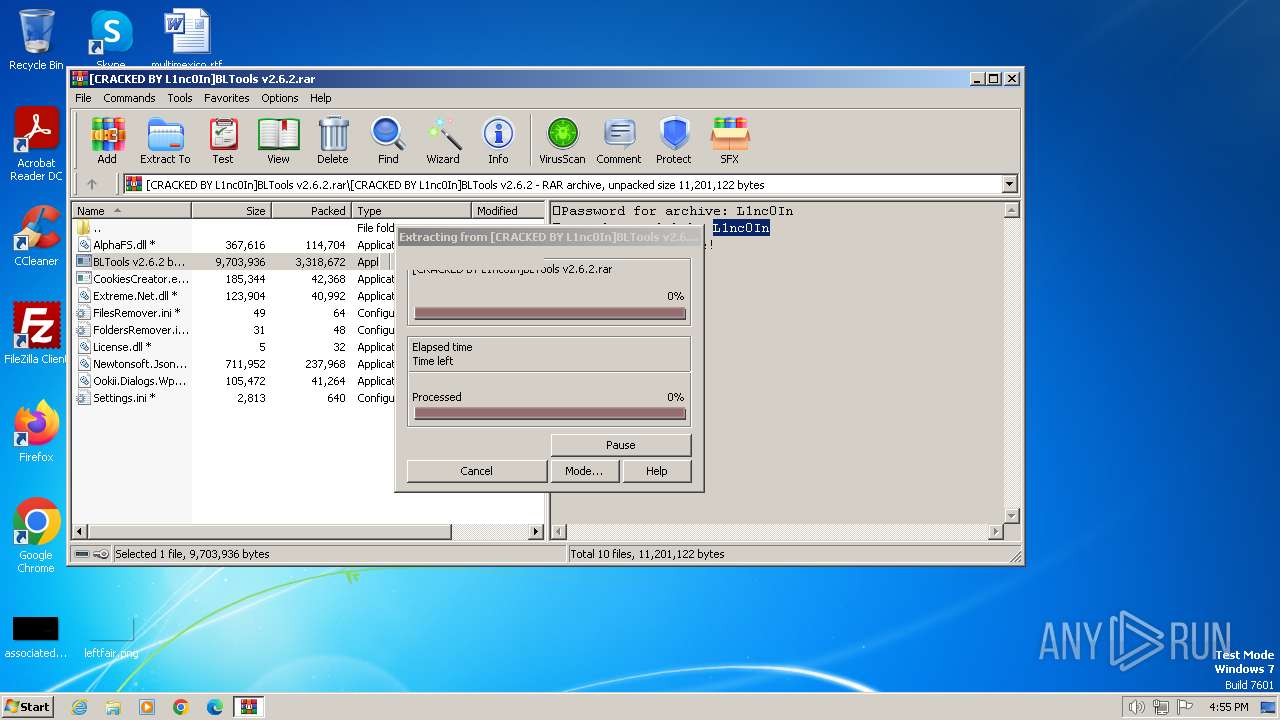Click the taskbar clock 4:55 PM
The width and height of the screenshot is (1280, 720).
[x=1228, y=707]
